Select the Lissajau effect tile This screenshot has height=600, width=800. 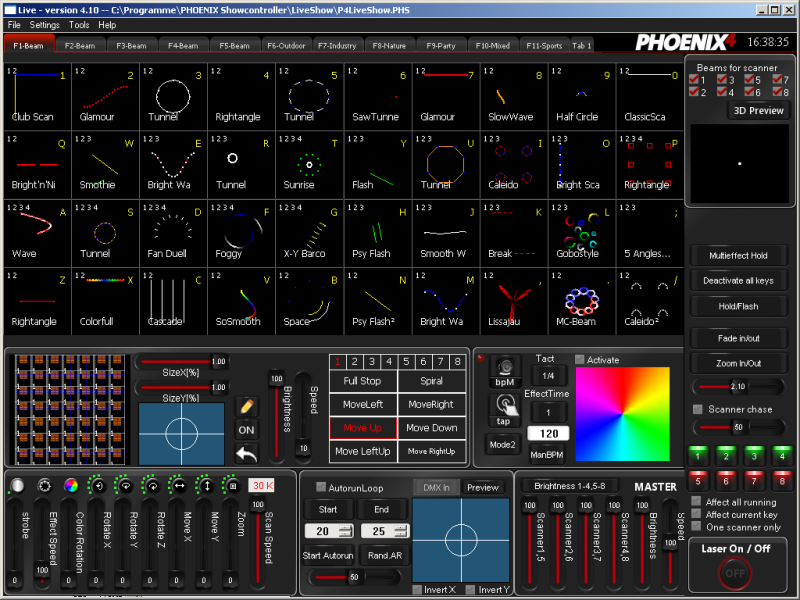click(x=514, y=302)
